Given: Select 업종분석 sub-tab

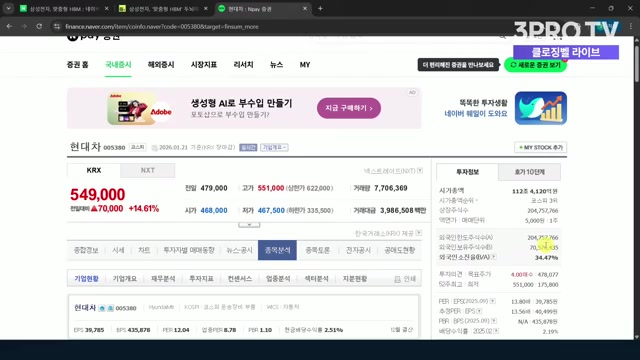Looking at the screenshot, I should pyautogui.click(x=278, y=279).
